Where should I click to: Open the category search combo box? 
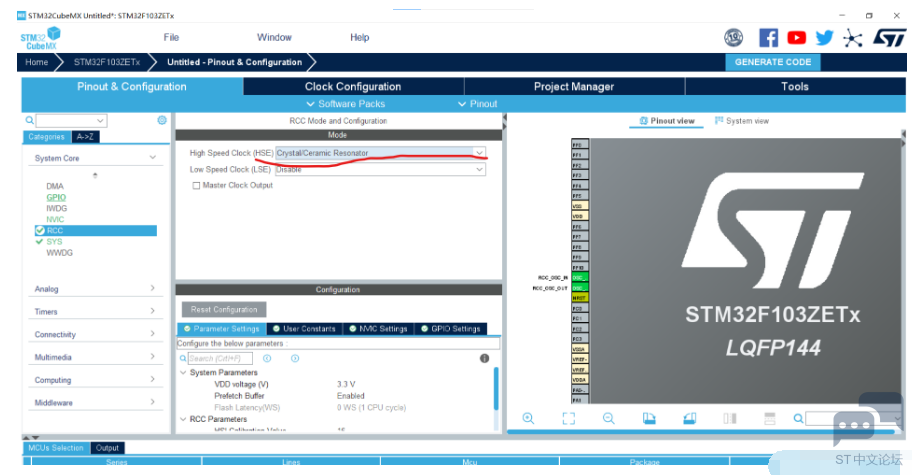coord(72,120)
